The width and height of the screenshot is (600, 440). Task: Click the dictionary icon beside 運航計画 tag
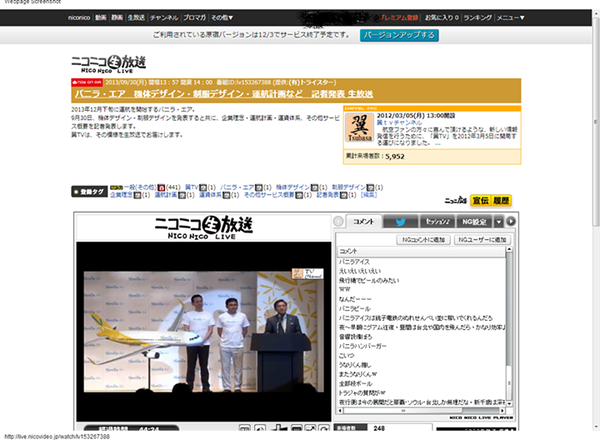point(182,196)
